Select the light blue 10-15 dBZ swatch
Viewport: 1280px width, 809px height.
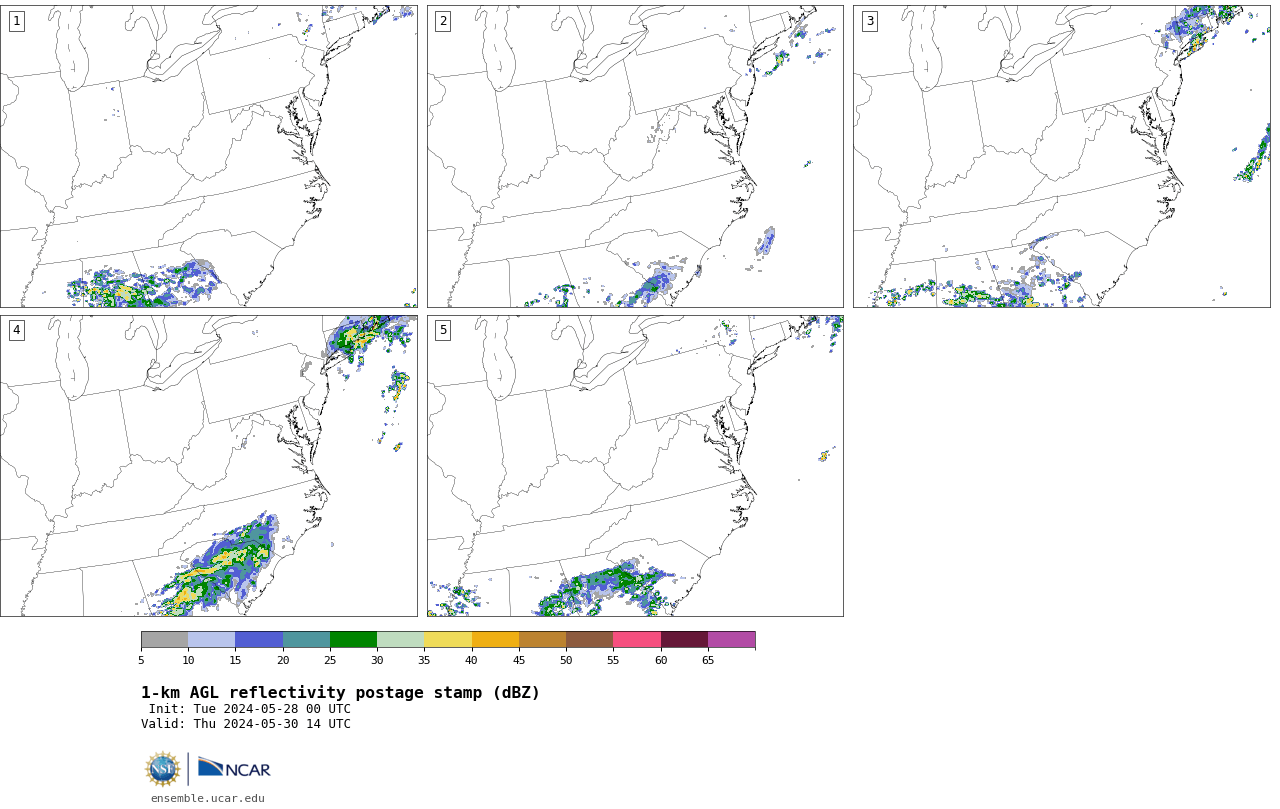[211, 640]
